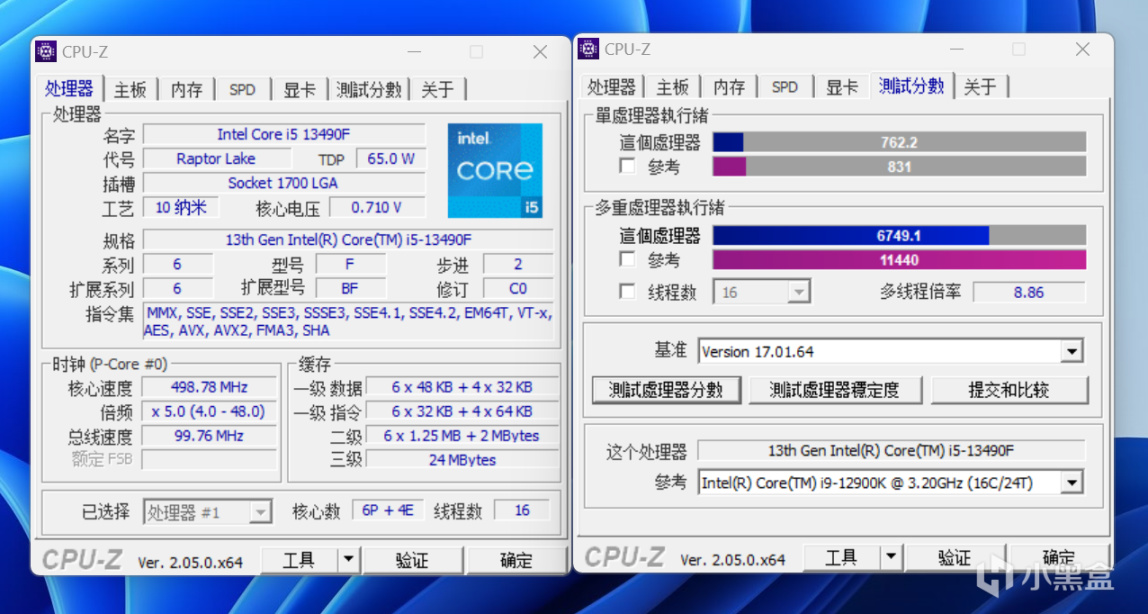Click the 修订 value C0
This screenshot has height=614, width=1148.
coord(518,288)
